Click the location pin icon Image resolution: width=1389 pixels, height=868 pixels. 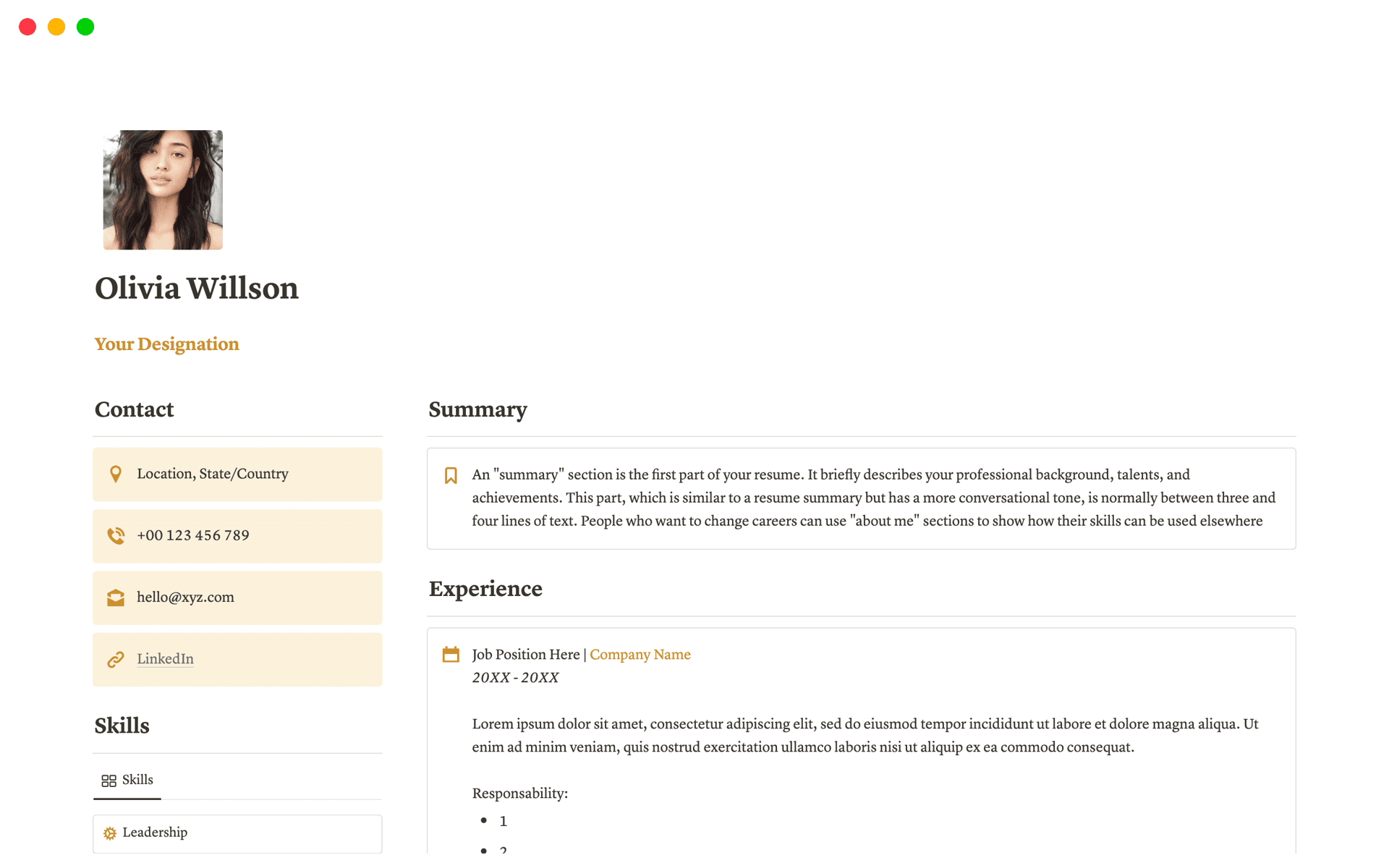[x=116, y=474]
